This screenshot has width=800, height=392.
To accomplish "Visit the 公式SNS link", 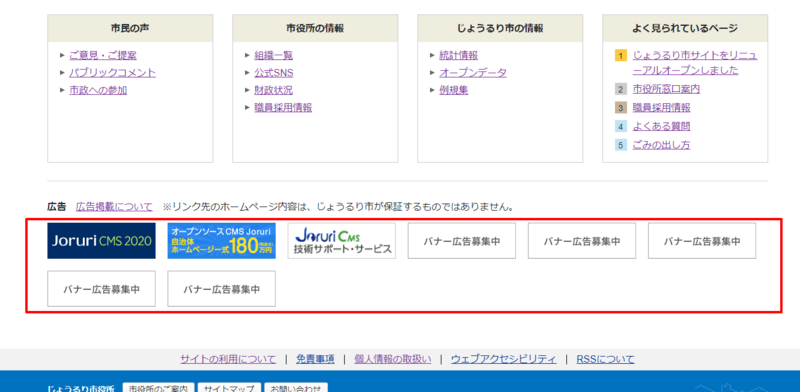I will [x=274, y=72].
